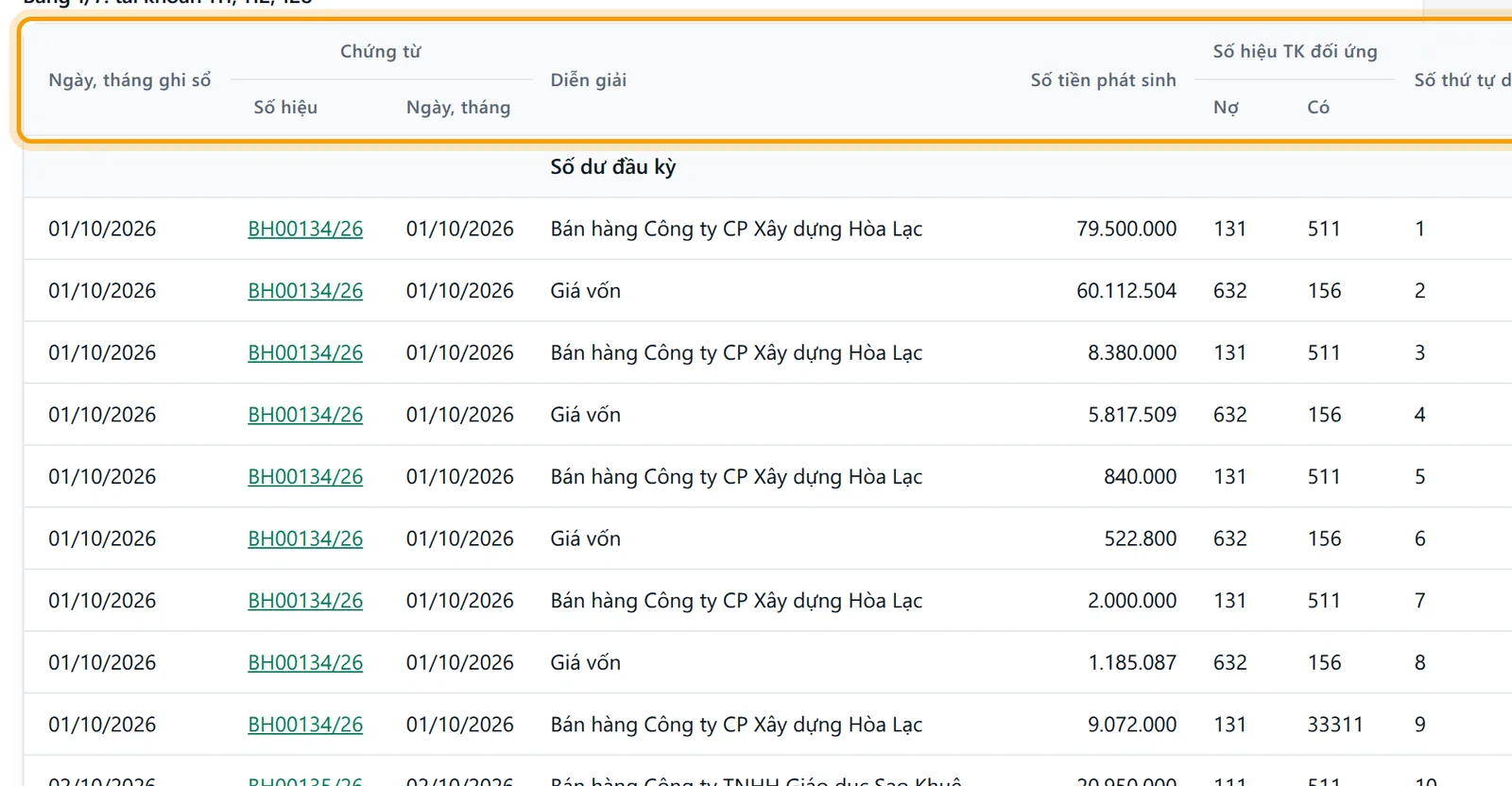Click debit account 131 in row 7
The width and height of the screenshot is (1512, 786).
click(x=1230, y=601)
